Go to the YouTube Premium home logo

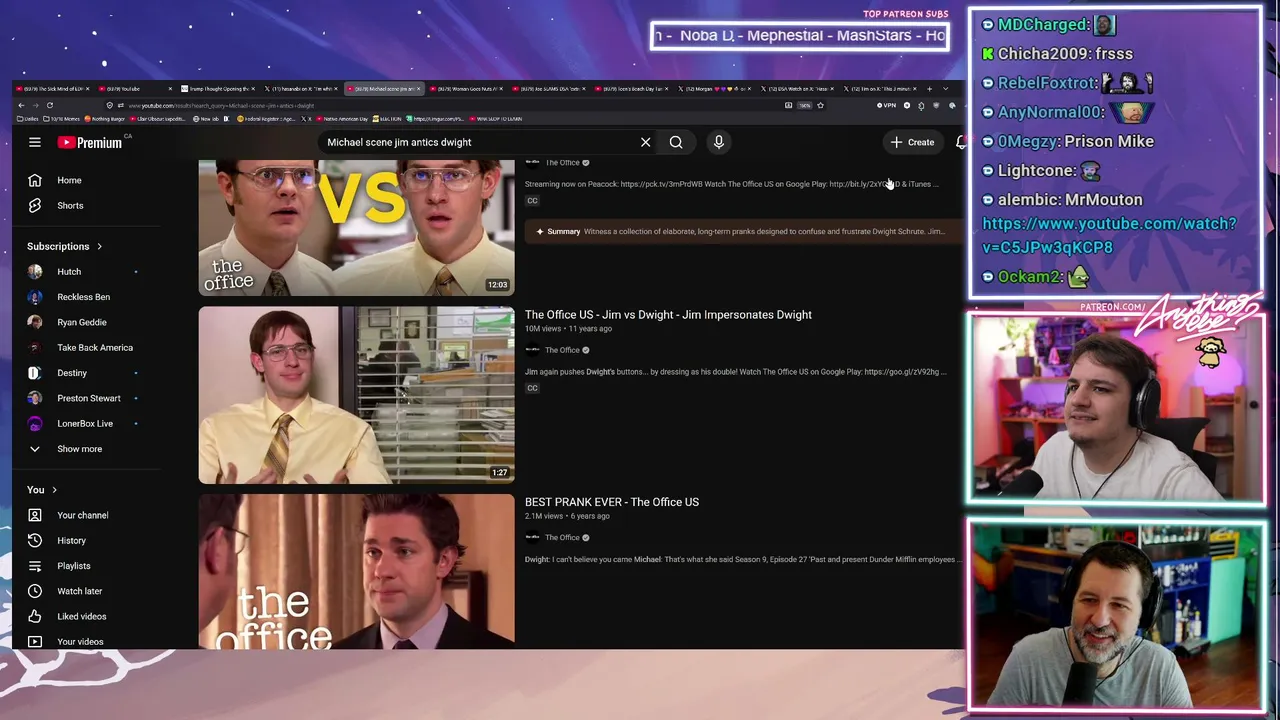[x=90, y=142]
